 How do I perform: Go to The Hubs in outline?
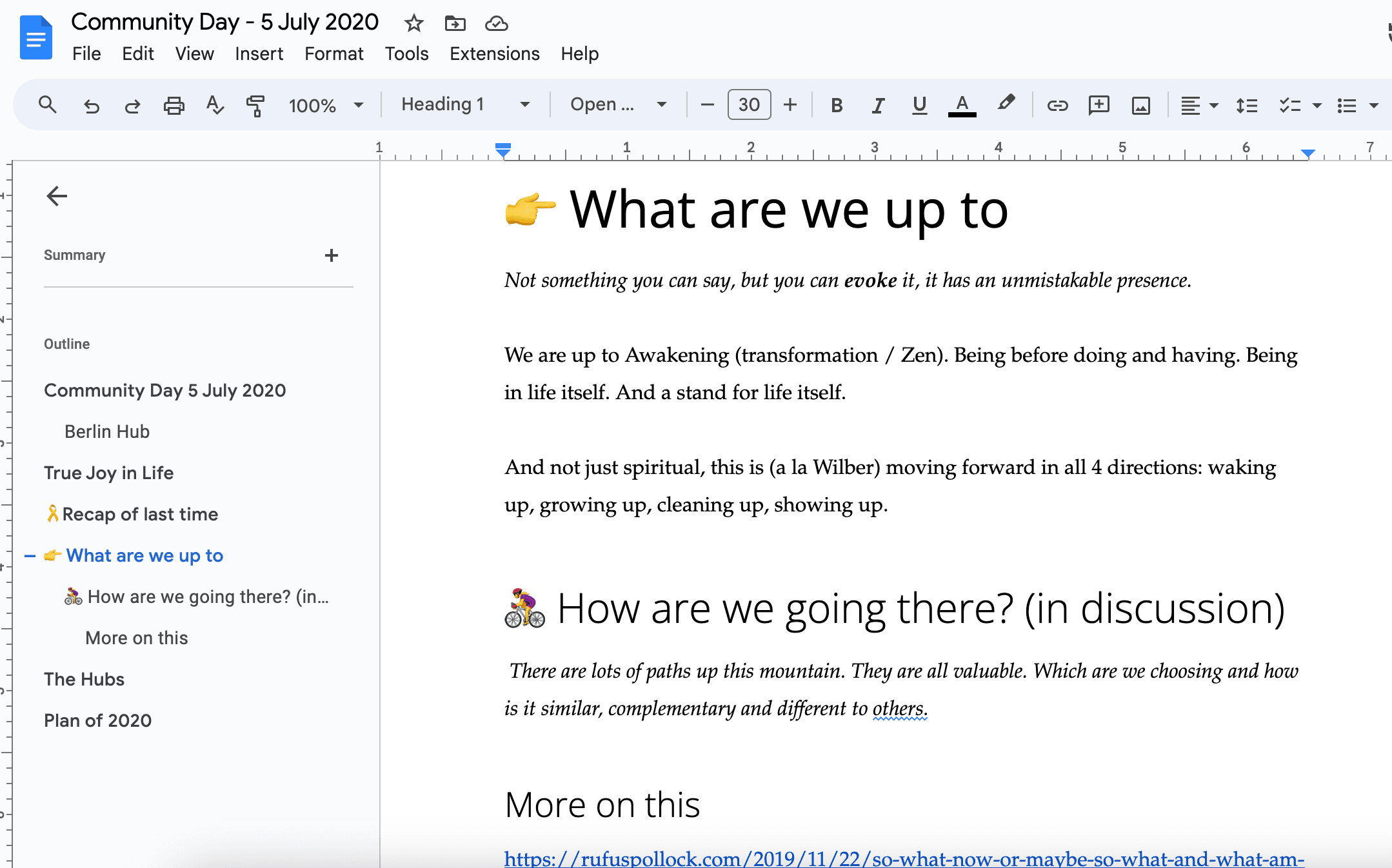(84, 679)
